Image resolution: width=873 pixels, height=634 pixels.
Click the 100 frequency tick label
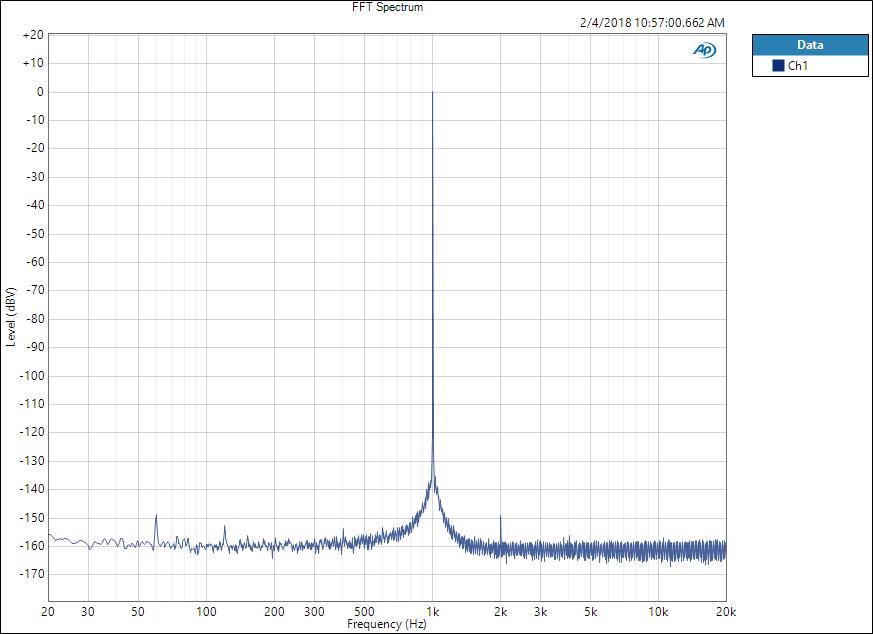pos(206,612)
